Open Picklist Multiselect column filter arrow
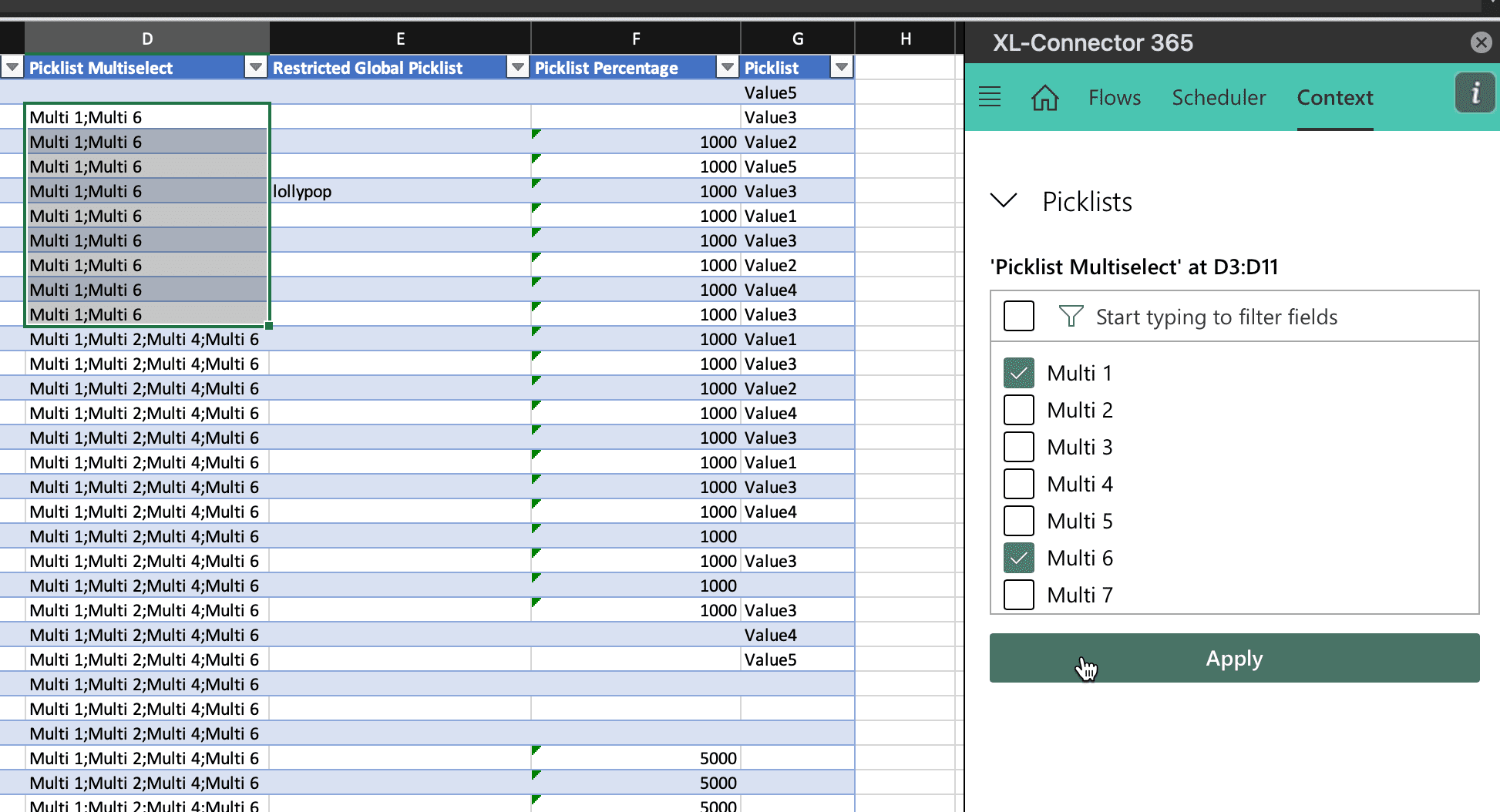1500x812 pixels. (x=255, y=68)
